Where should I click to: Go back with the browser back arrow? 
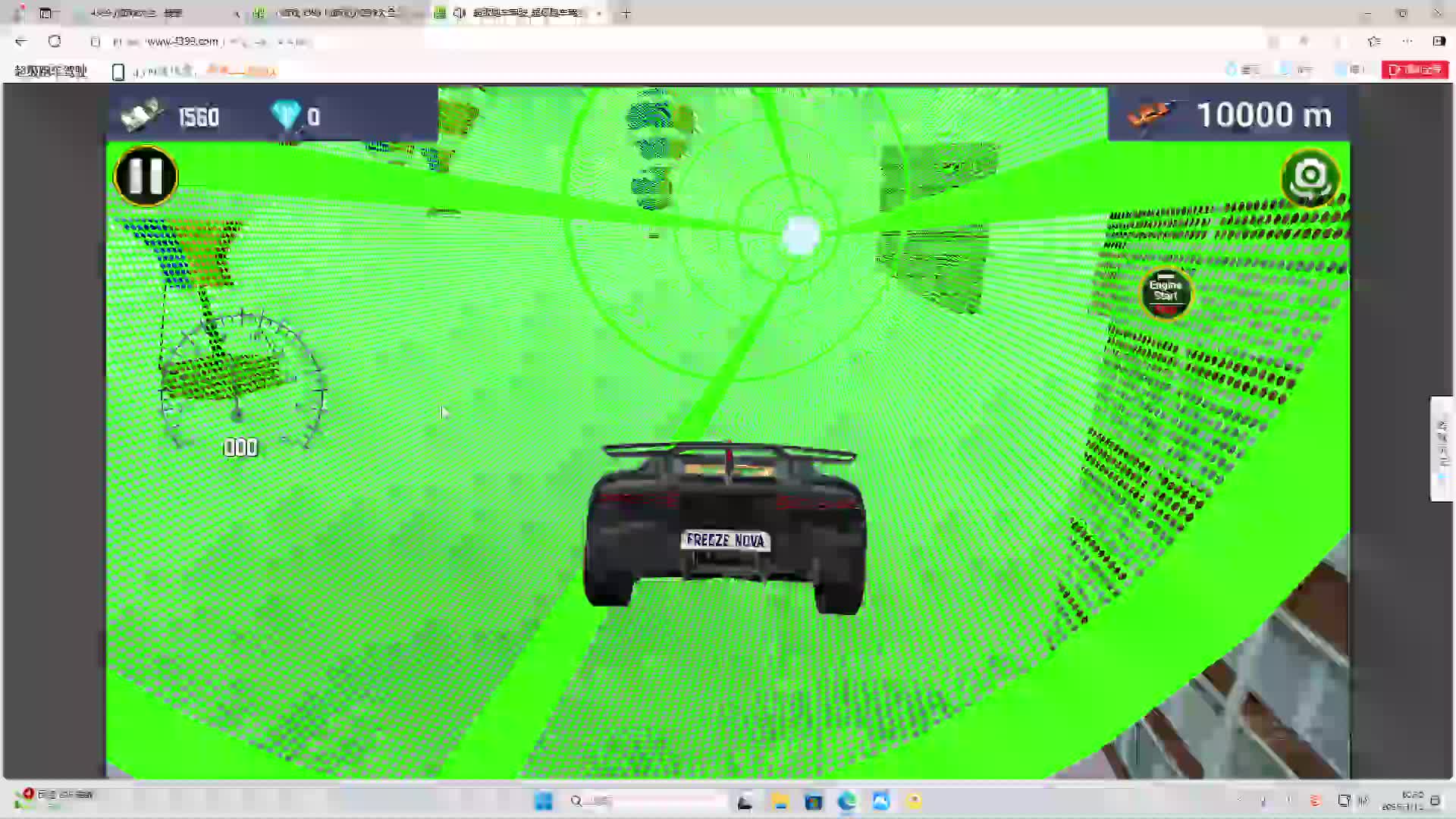click(20, 42)
